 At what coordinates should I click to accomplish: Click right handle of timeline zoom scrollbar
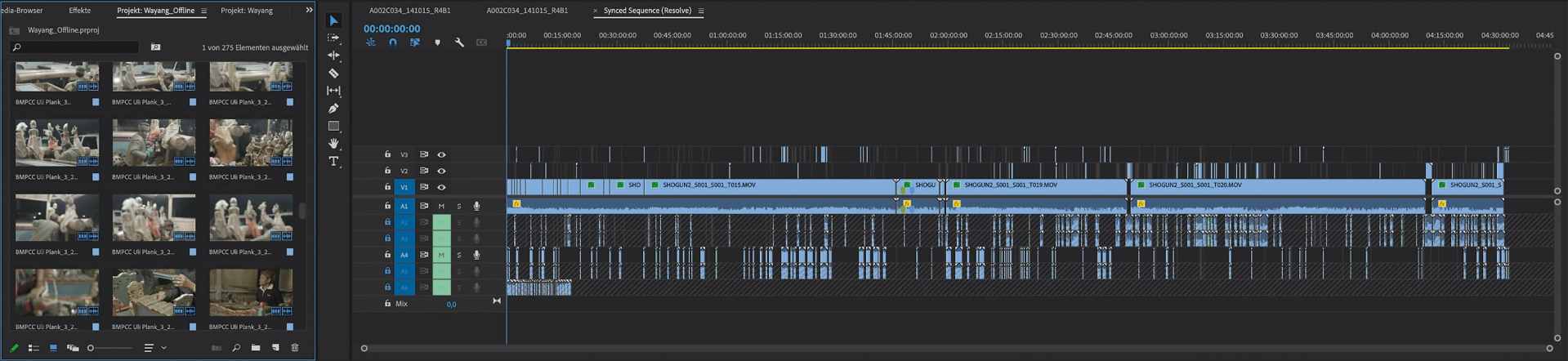[1548, 348]
